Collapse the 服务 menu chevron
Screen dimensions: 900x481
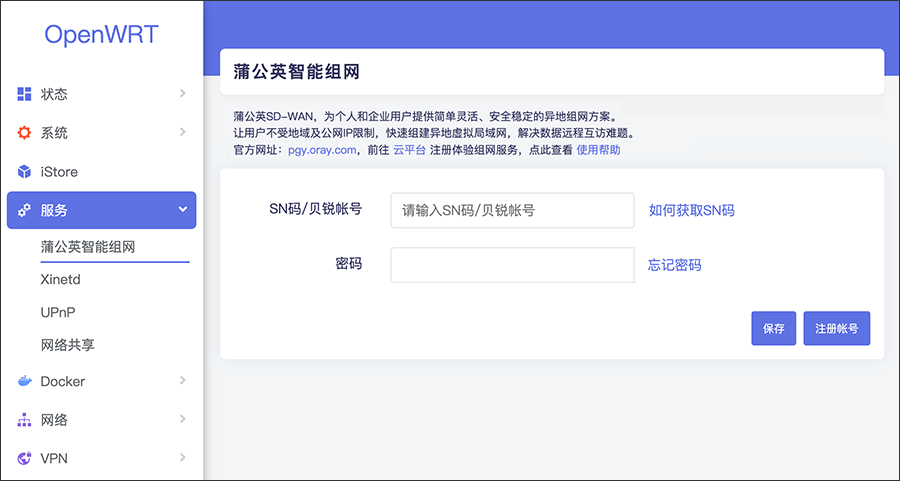(x=183, y=210)
